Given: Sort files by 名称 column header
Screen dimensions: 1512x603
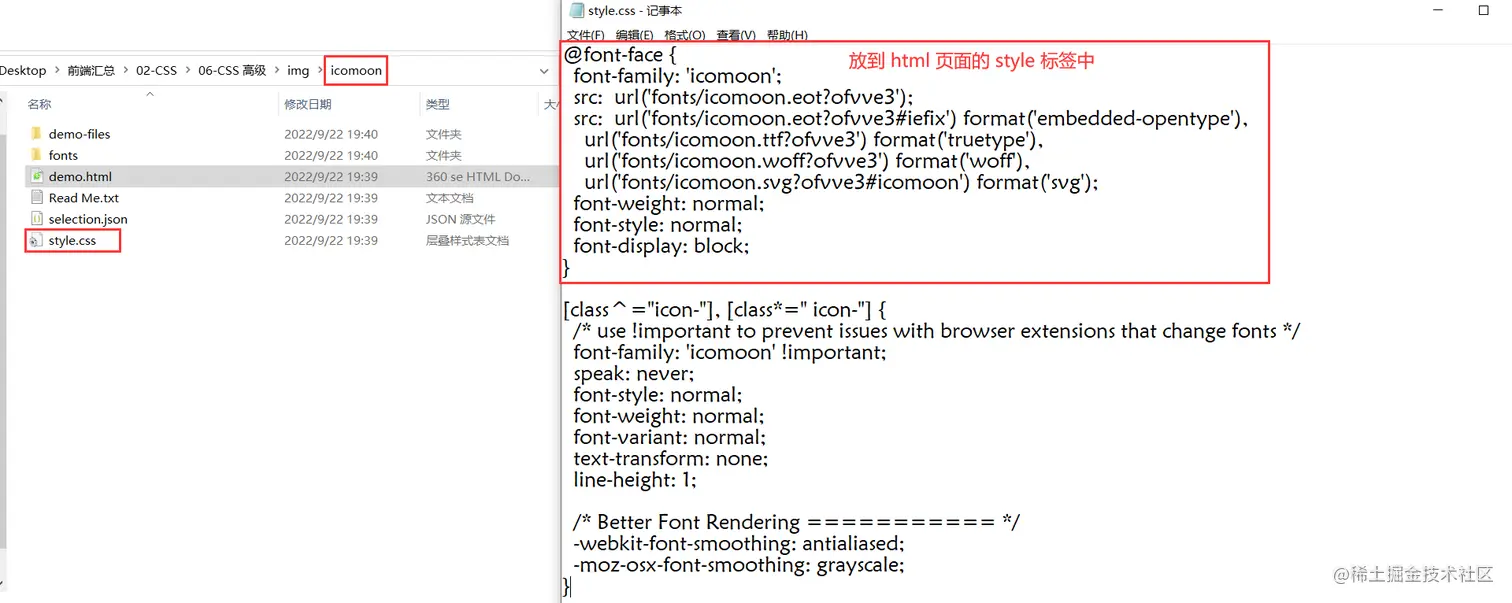Looking at the screenshot, I should [39, 104].
